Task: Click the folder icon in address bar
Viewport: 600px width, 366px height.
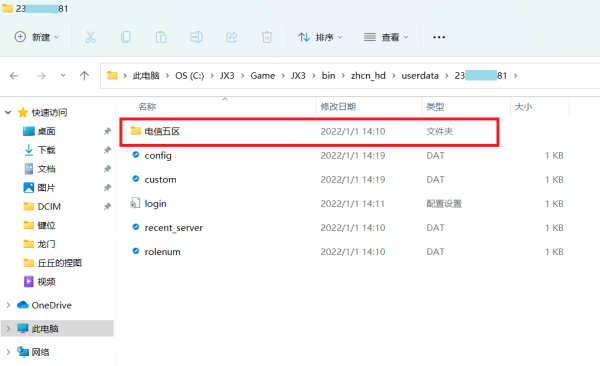Action: (112, 75)
